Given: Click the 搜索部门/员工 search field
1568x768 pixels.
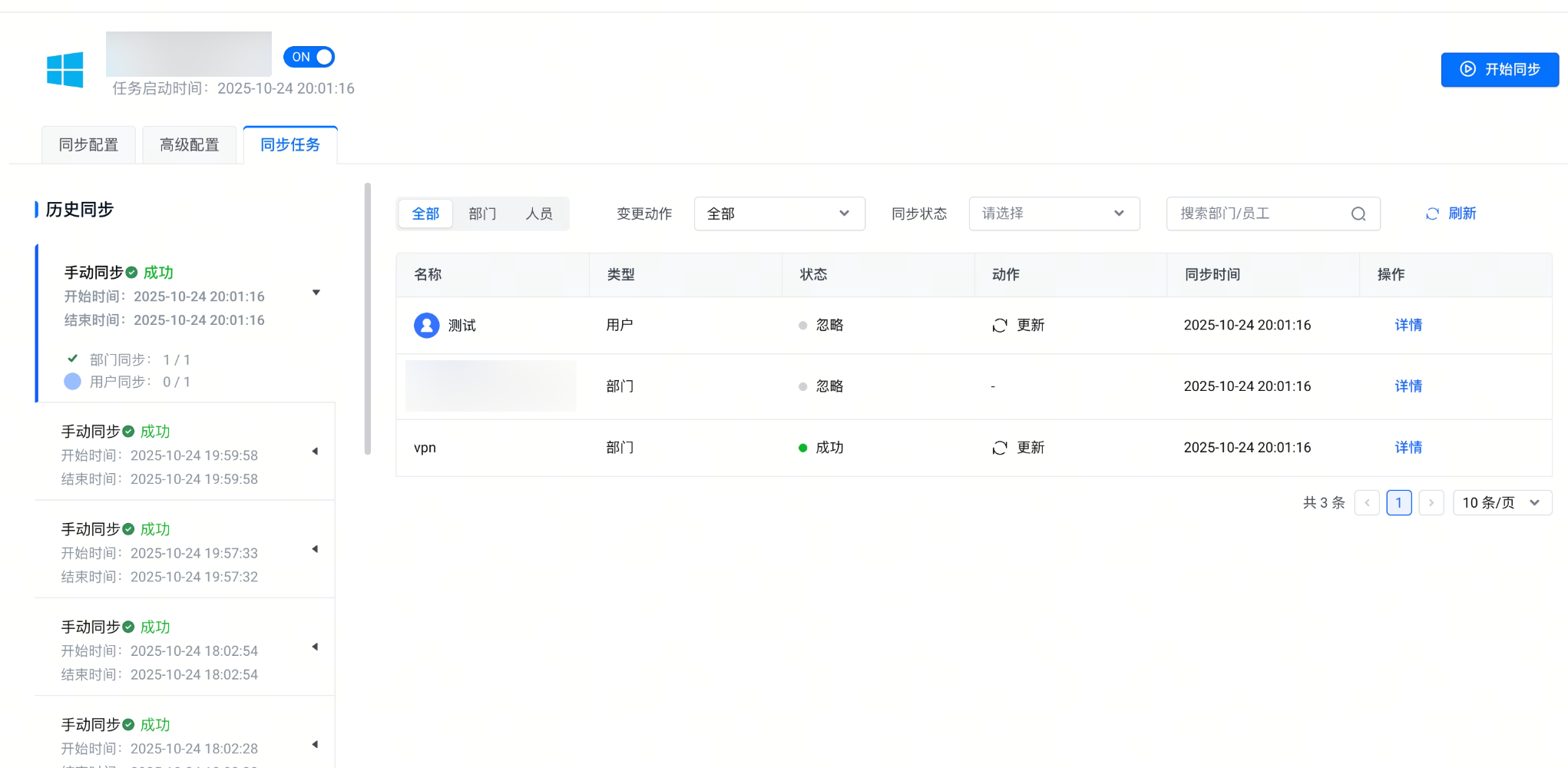Looking at the screenshot, I should pos(1259,214).
